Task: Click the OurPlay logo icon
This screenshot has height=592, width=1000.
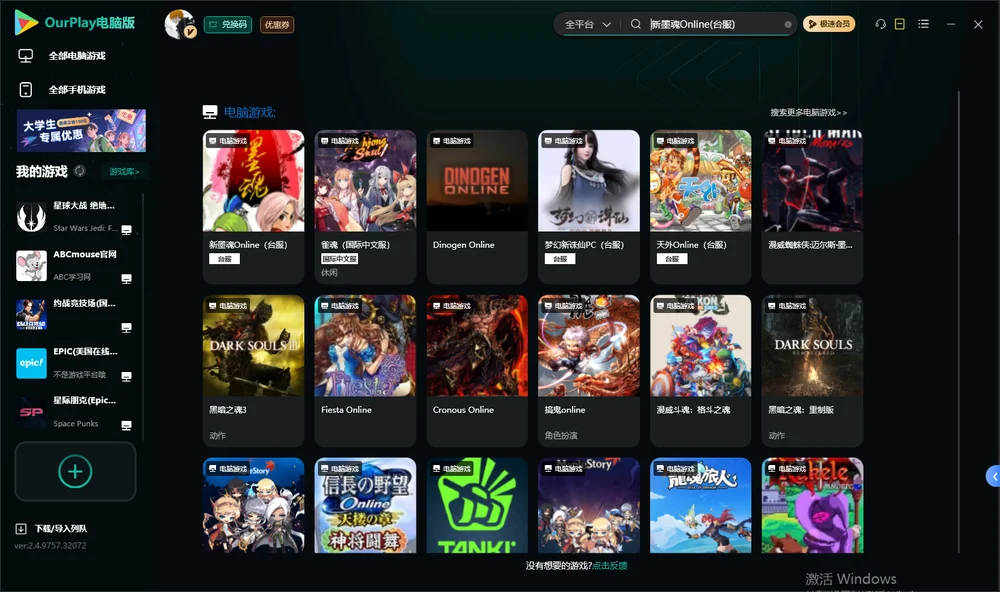Action: pyautogui.click(x=26, y=22)
